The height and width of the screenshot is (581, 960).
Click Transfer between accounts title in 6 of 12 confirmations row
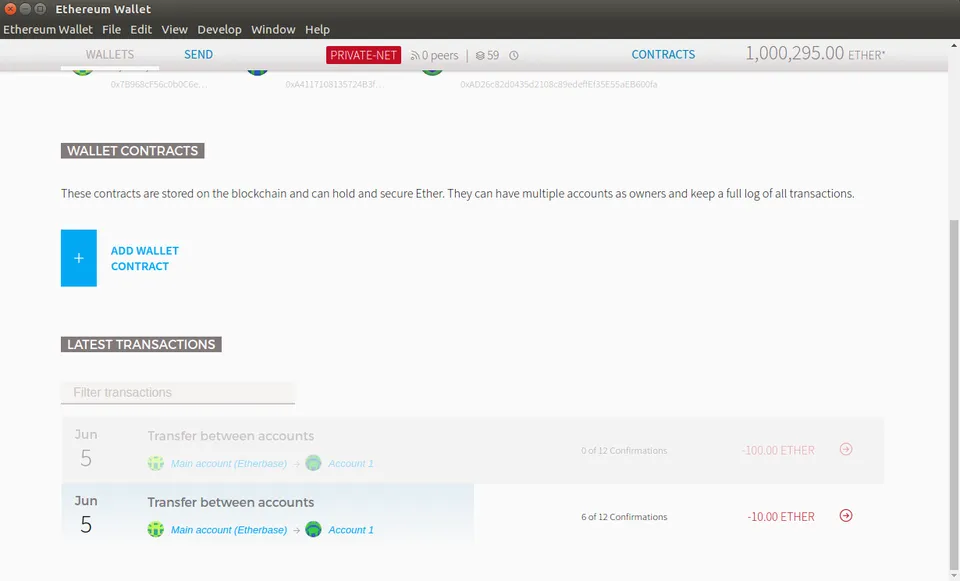tap(230, 502)
